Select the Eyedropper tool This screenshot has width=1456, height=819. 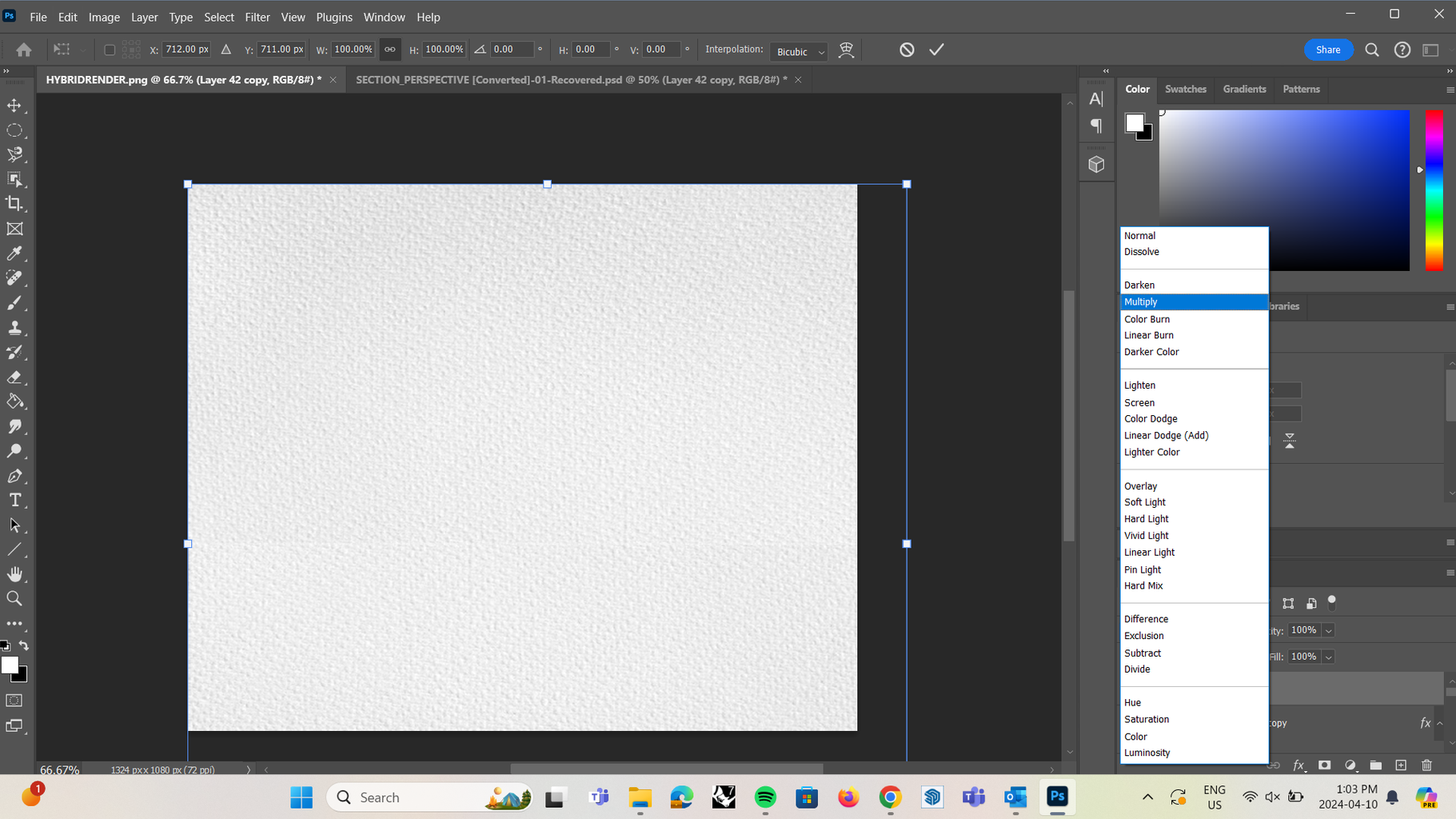pyautogui.click(x=15, y=254)
